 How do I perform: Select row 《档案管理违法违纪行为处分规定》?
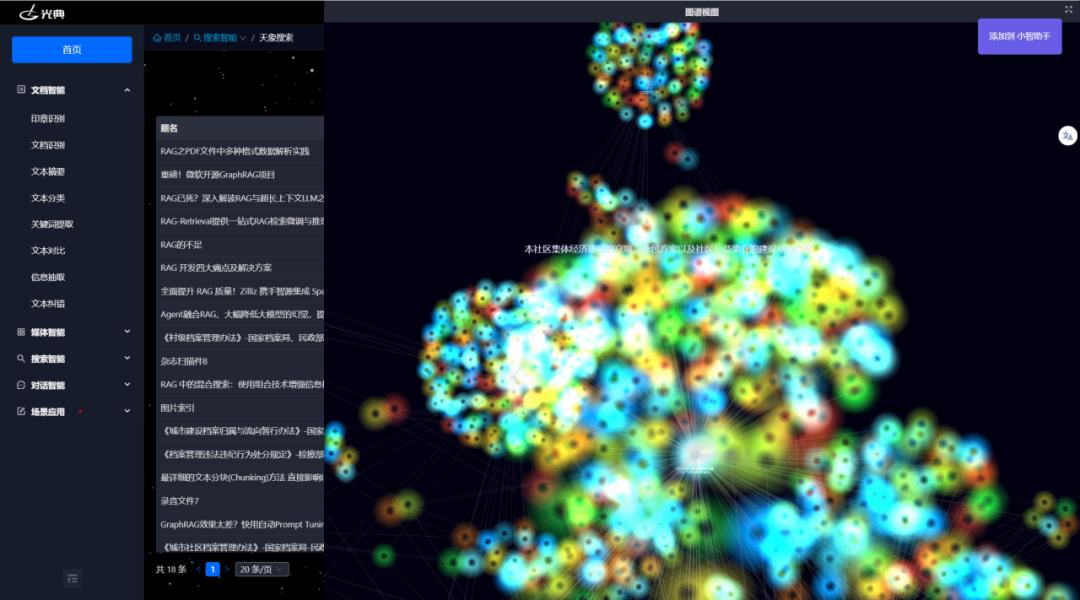[240, 455]
